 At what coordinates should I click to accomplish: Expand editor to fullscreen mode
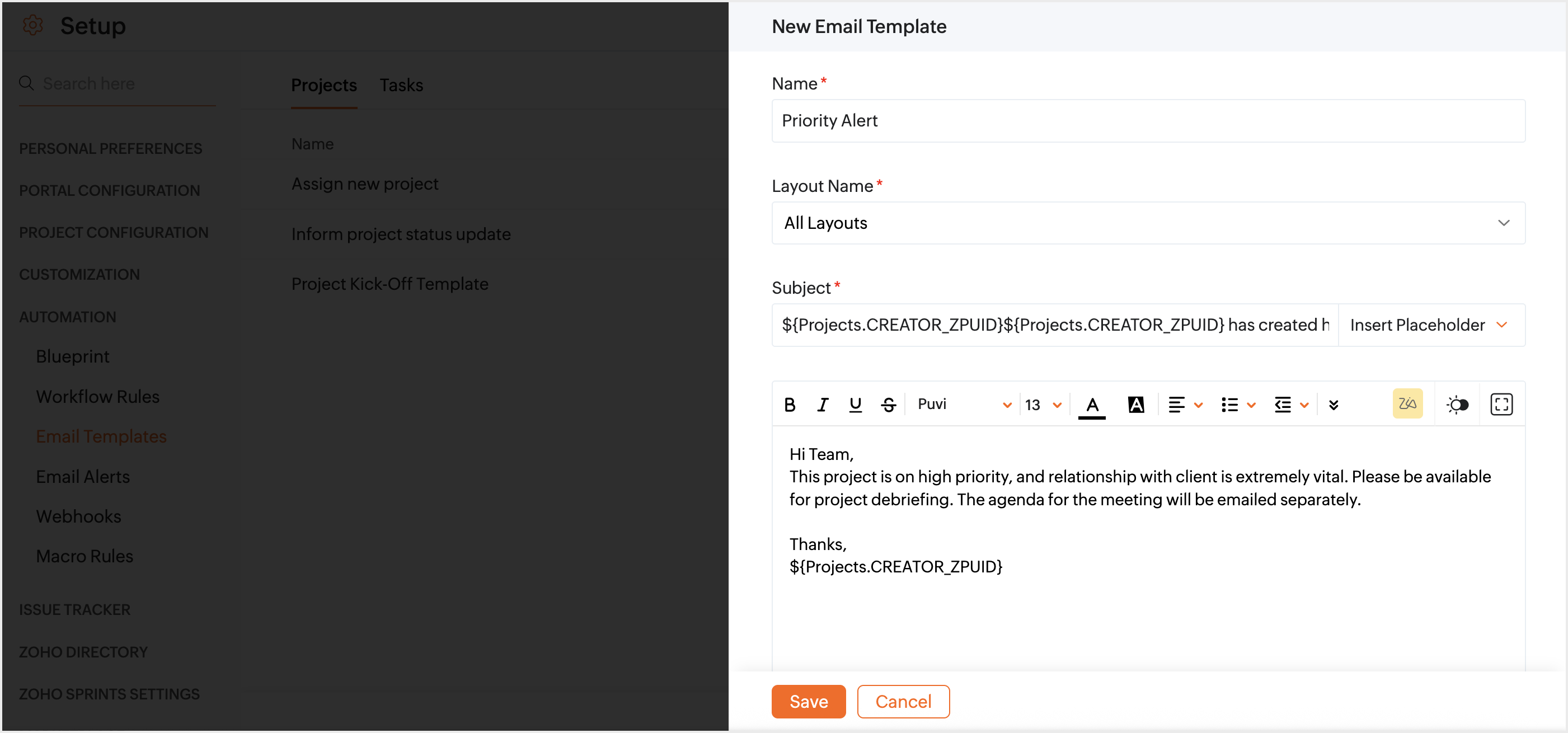pyautogui.click(x=1500, y=404)
